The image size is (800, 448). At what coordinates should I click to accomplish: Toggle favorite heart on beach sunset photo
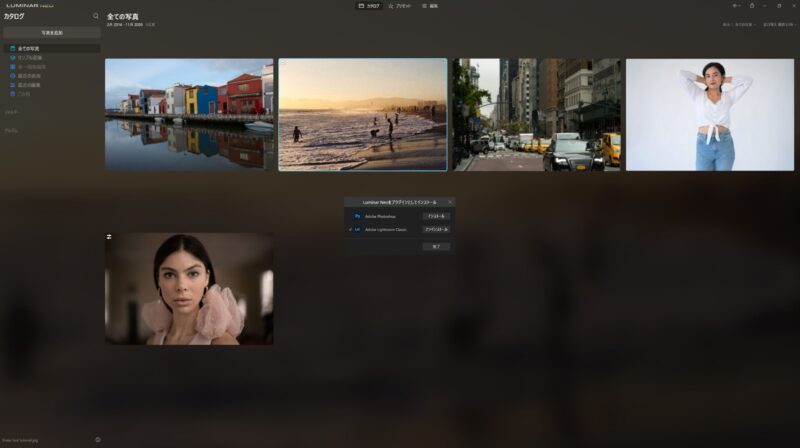click(x=284, y=64)
